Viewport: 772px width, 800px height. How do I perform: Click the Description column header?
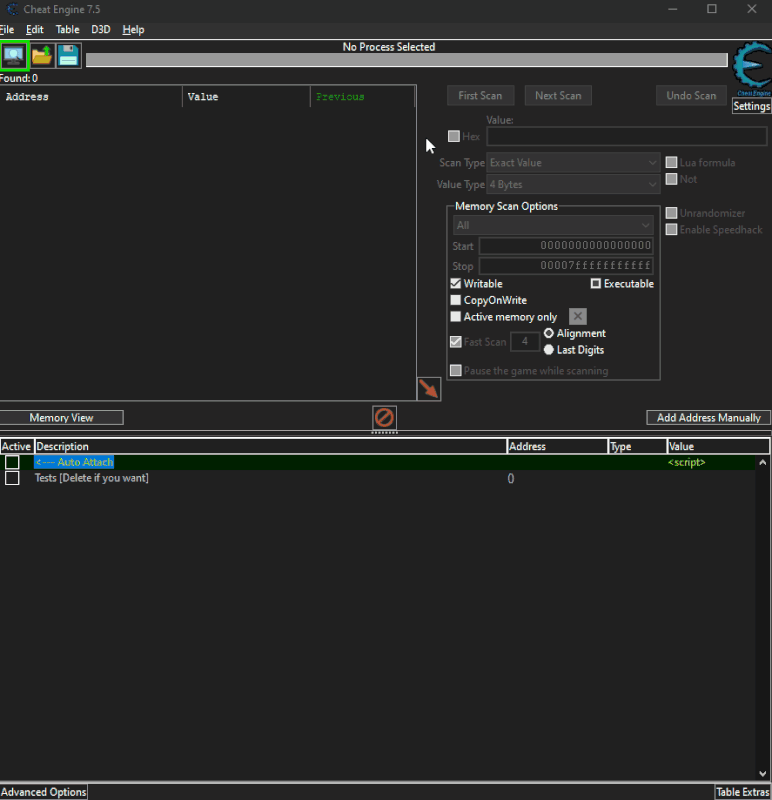(x=271, y=446)
